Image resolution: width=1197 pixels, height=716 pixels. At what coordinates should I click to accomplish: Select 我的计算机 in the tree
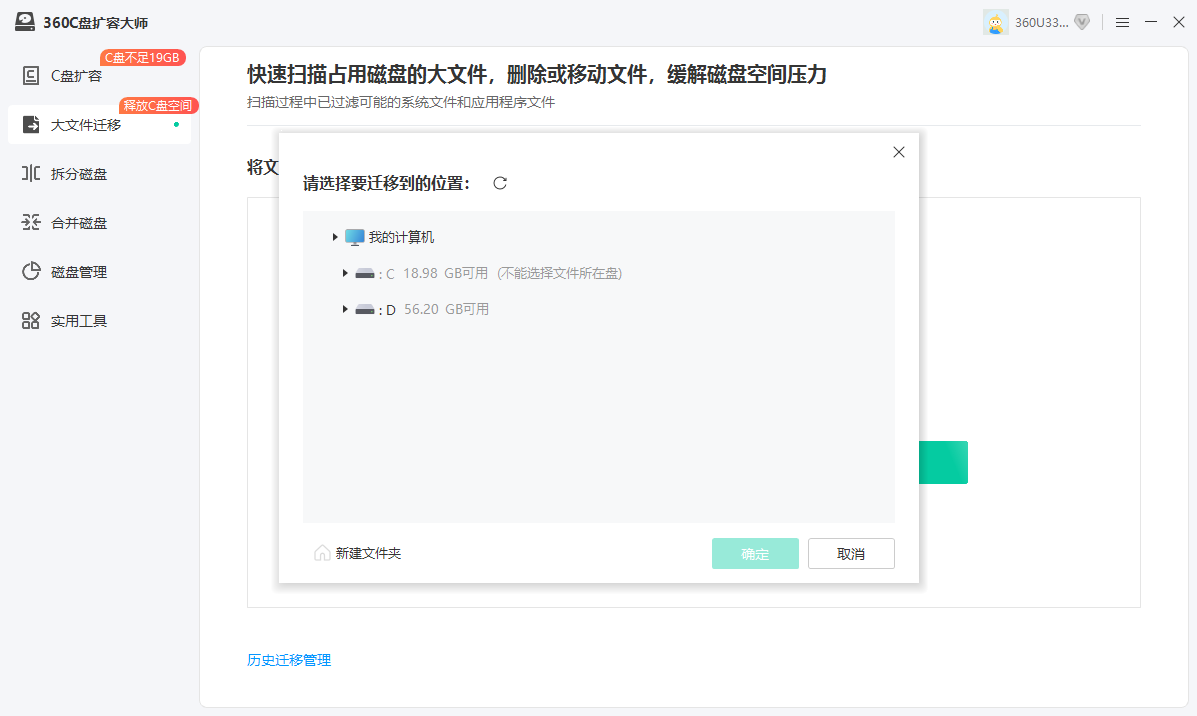coord(401,237)
